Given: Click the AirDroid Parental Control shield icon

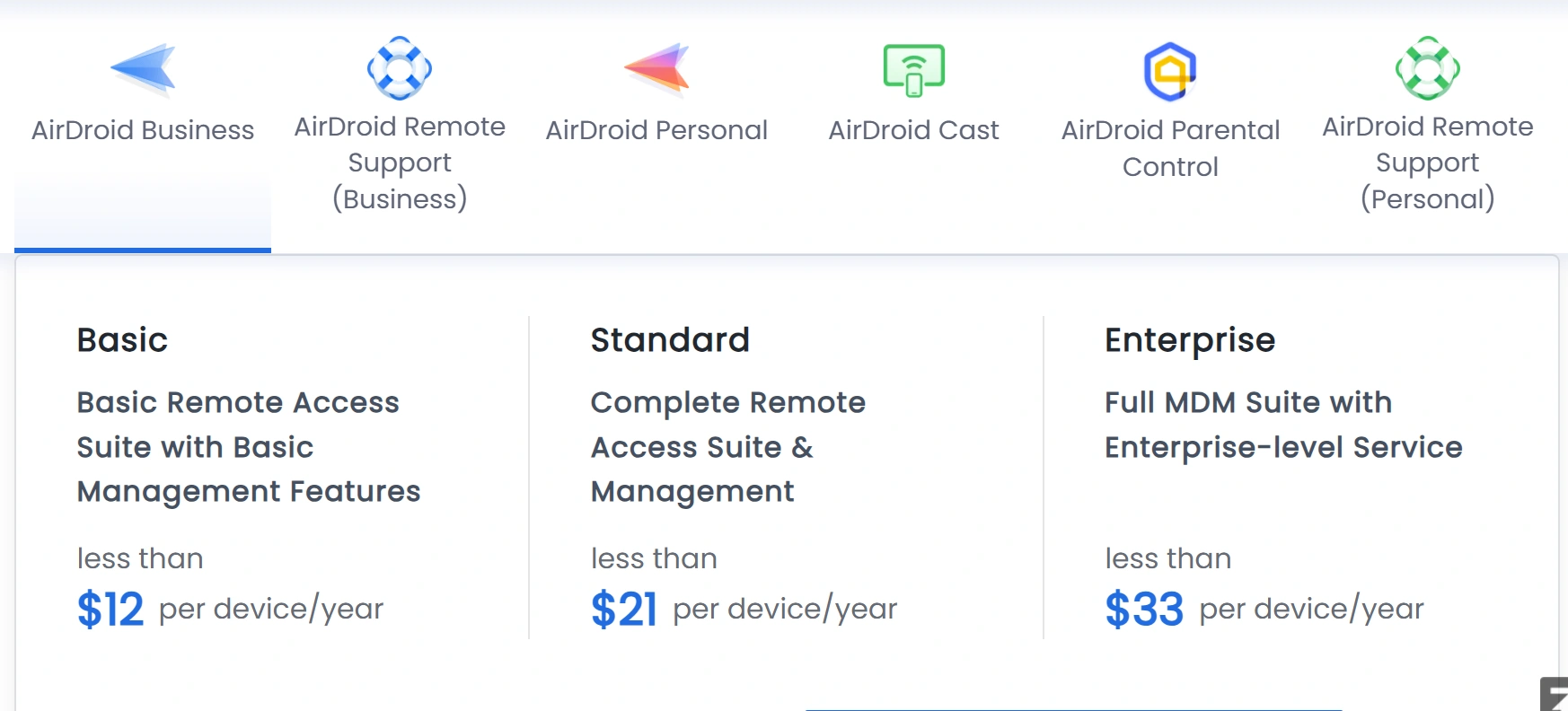Looking at the screenshot, I should [x=1170, y=70].
